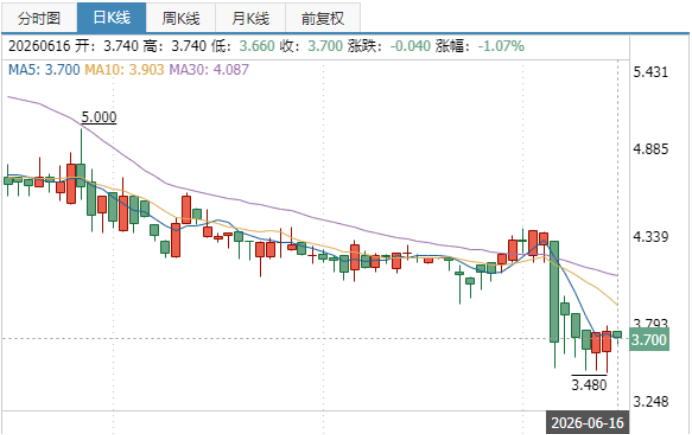Viewport: 692px width, 435px height.
Task: Click the 3.480 low price marker
Action: pyautogui.click(x=589, y=385)
